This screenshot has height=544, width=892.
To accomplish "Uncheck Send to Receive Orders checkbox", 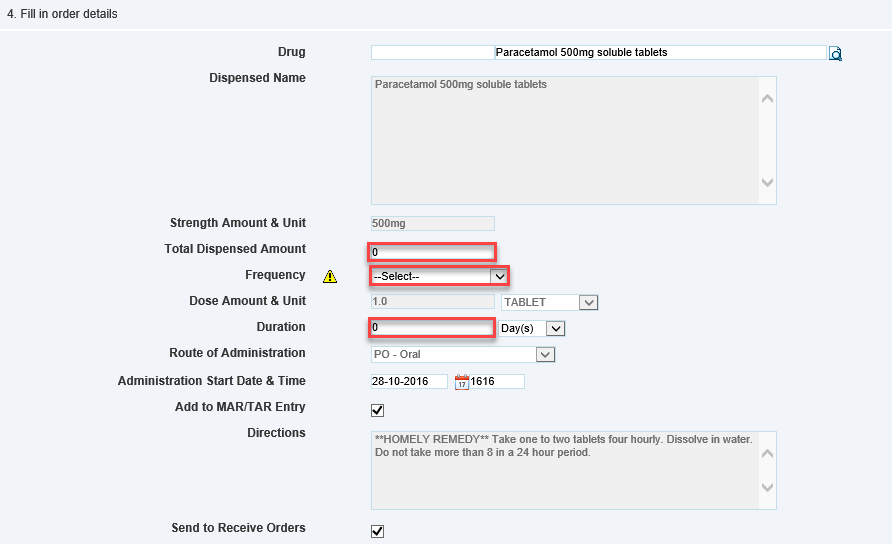I will [x=377, y=531].
